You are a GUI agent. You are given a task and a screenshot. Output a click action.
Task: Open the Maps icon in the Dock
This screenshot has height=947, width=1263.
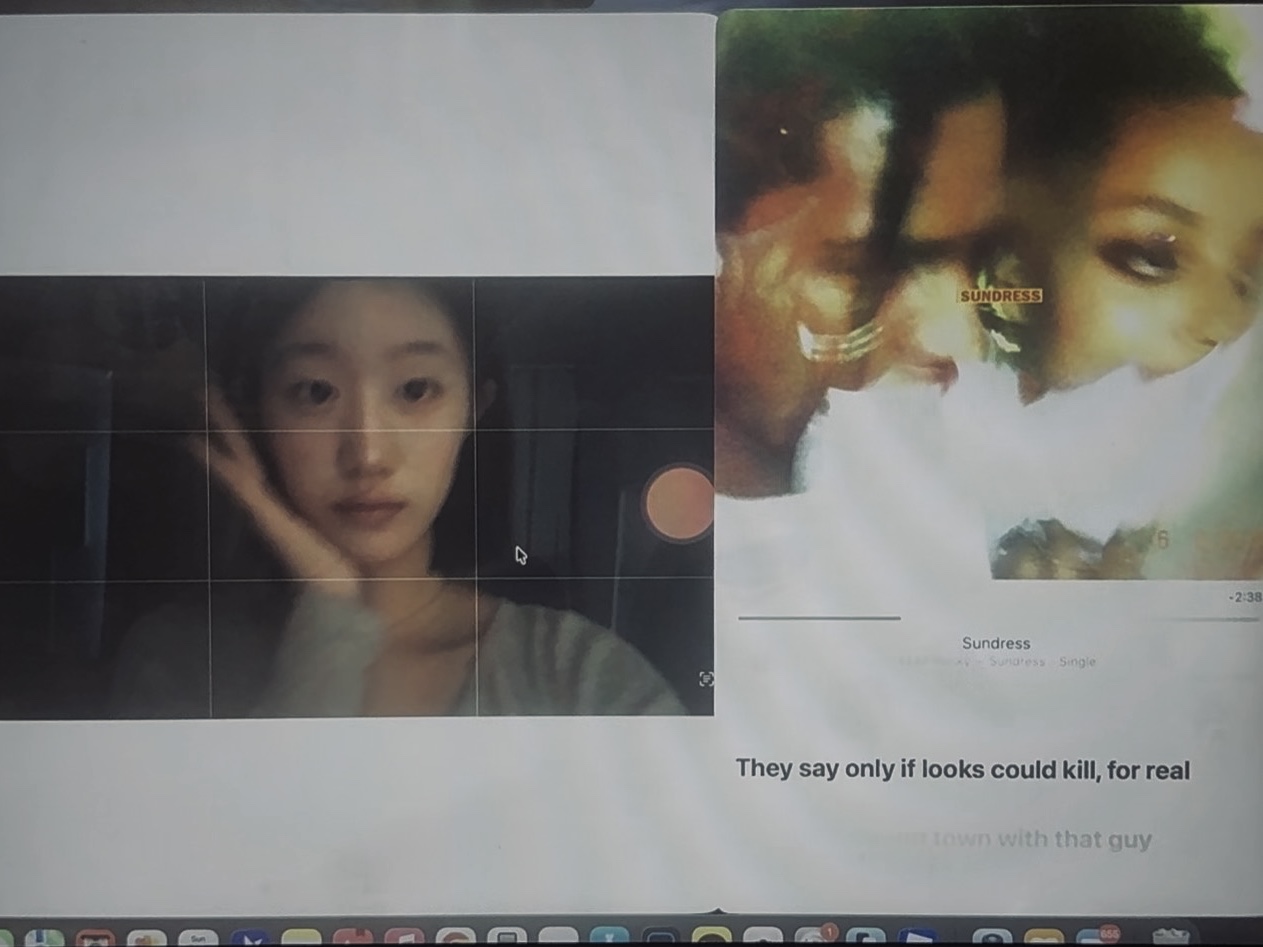[43, 939]
